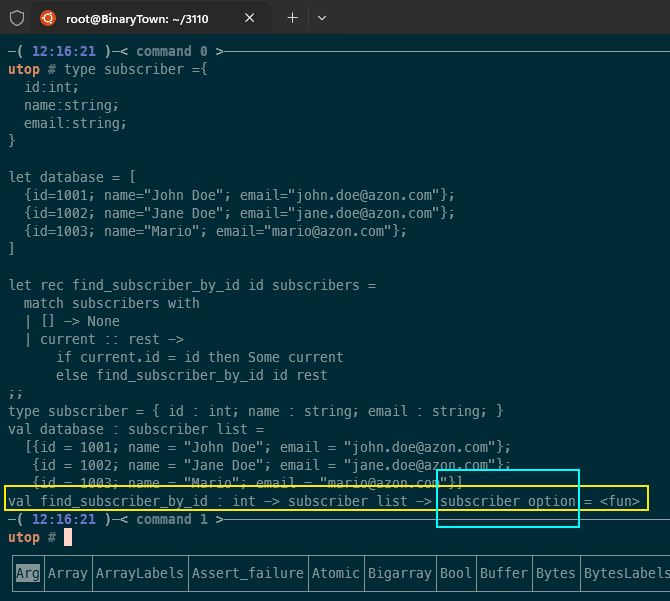Select Bigarray in the completion bar
The width and height of the screenshot is (670, 601).
(399, 573)
